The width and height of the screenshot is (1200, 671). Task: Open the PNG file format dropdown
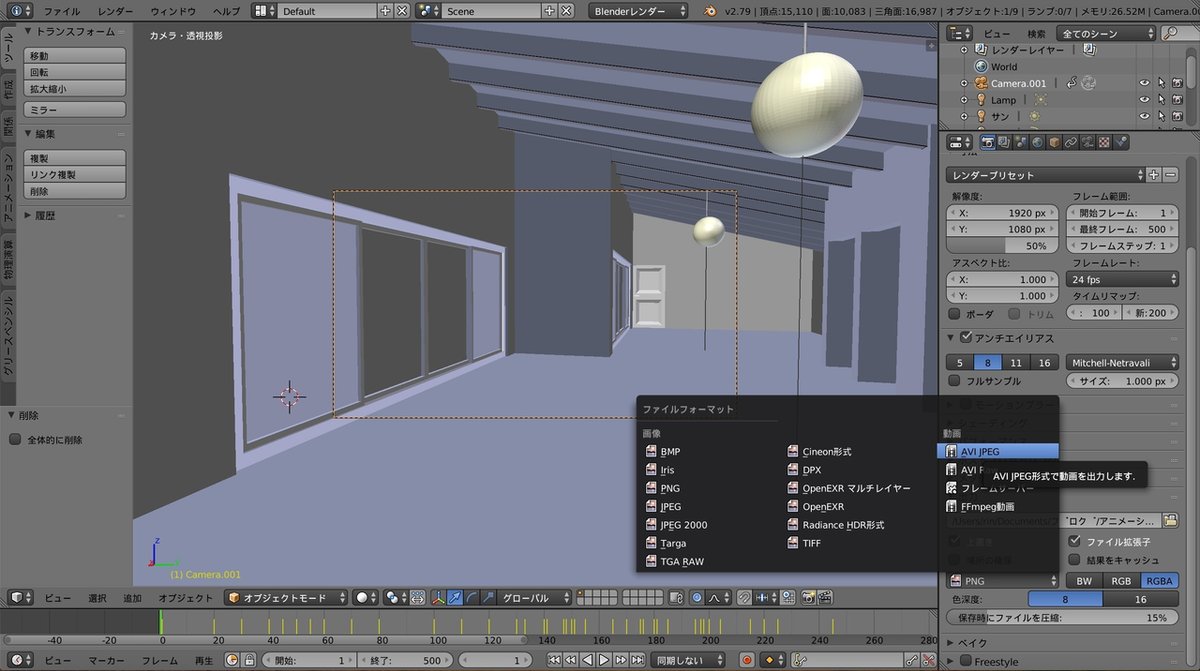1003,580
